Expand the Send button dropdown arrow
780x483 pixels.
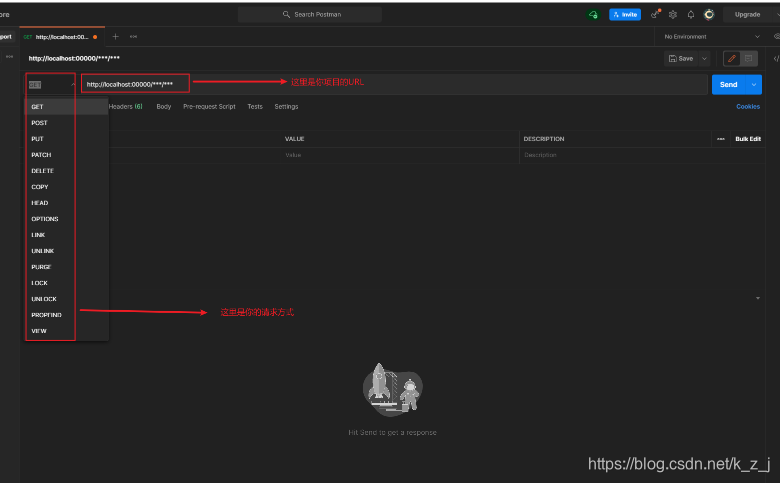click(754, 85)
